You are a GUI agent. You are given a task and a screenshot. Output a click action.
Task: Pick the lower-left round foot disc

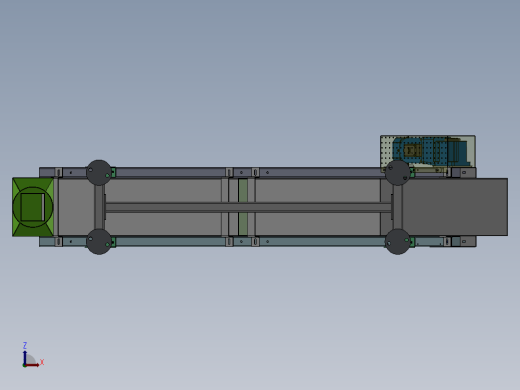point(99,242)
